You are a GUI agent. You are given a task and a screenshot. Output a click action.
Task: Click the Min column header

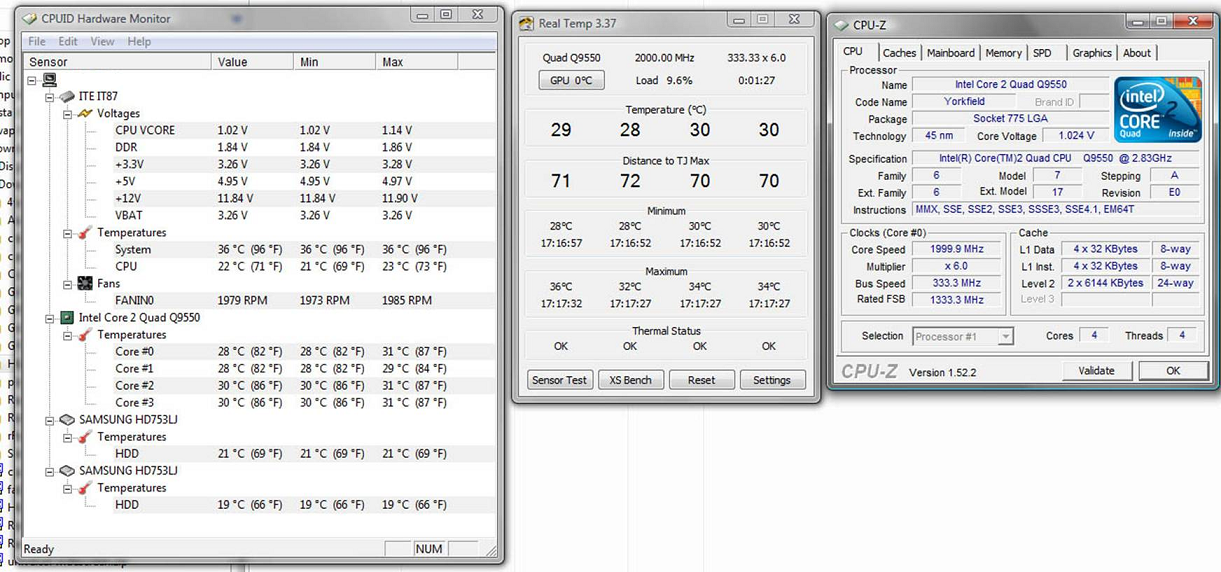[x=335, y=62]
